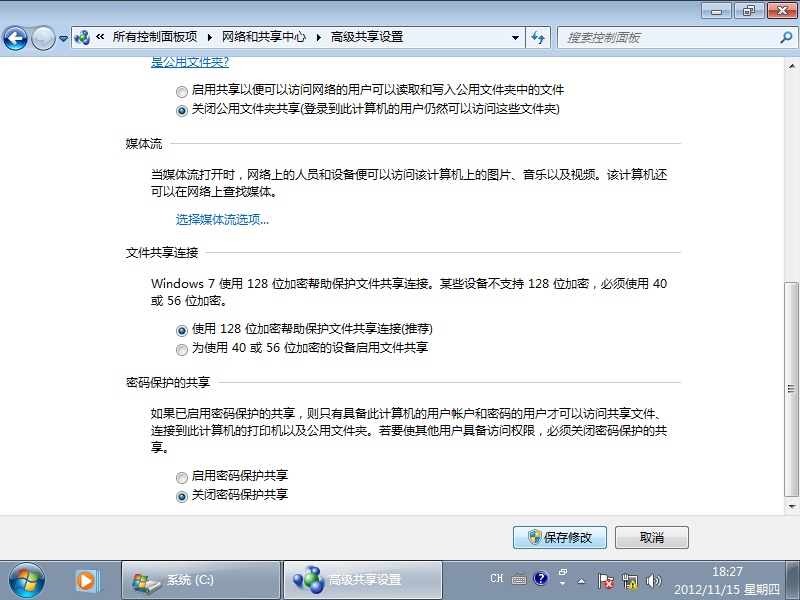
Task: Click the scrollbar up arrow
Action: pyautogui.click(x=791, y=66)
